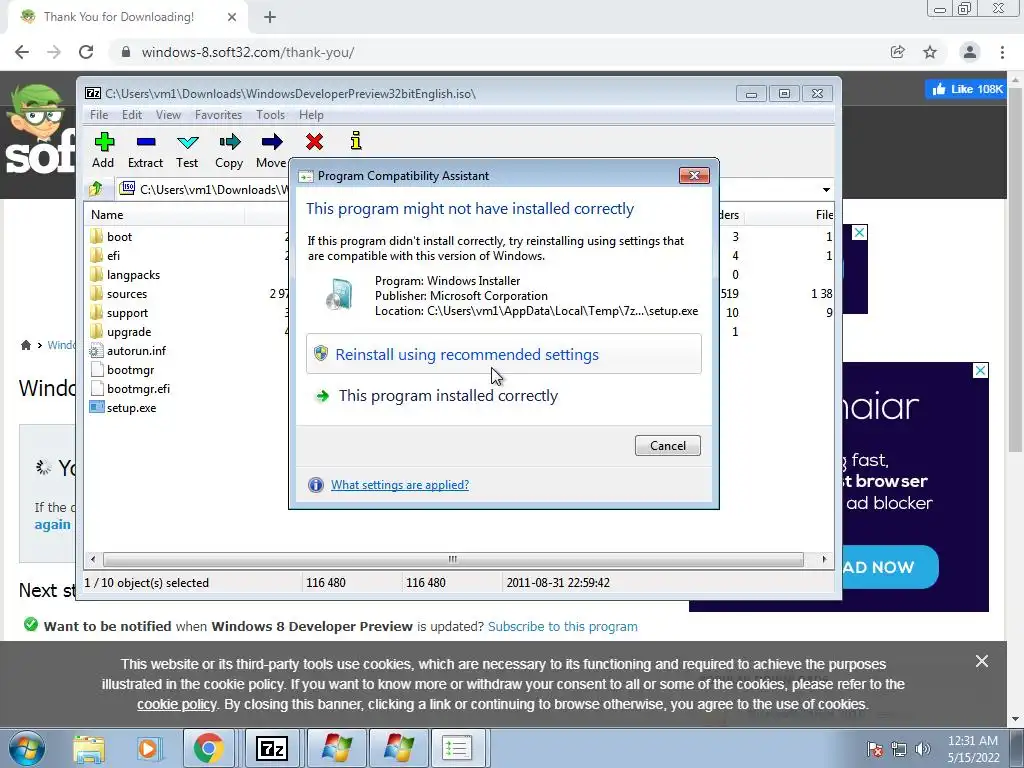This screenshot has height=768, width=1024.
Task: Click the Facebook Like 108K button
Action: (x=967, y=89)
